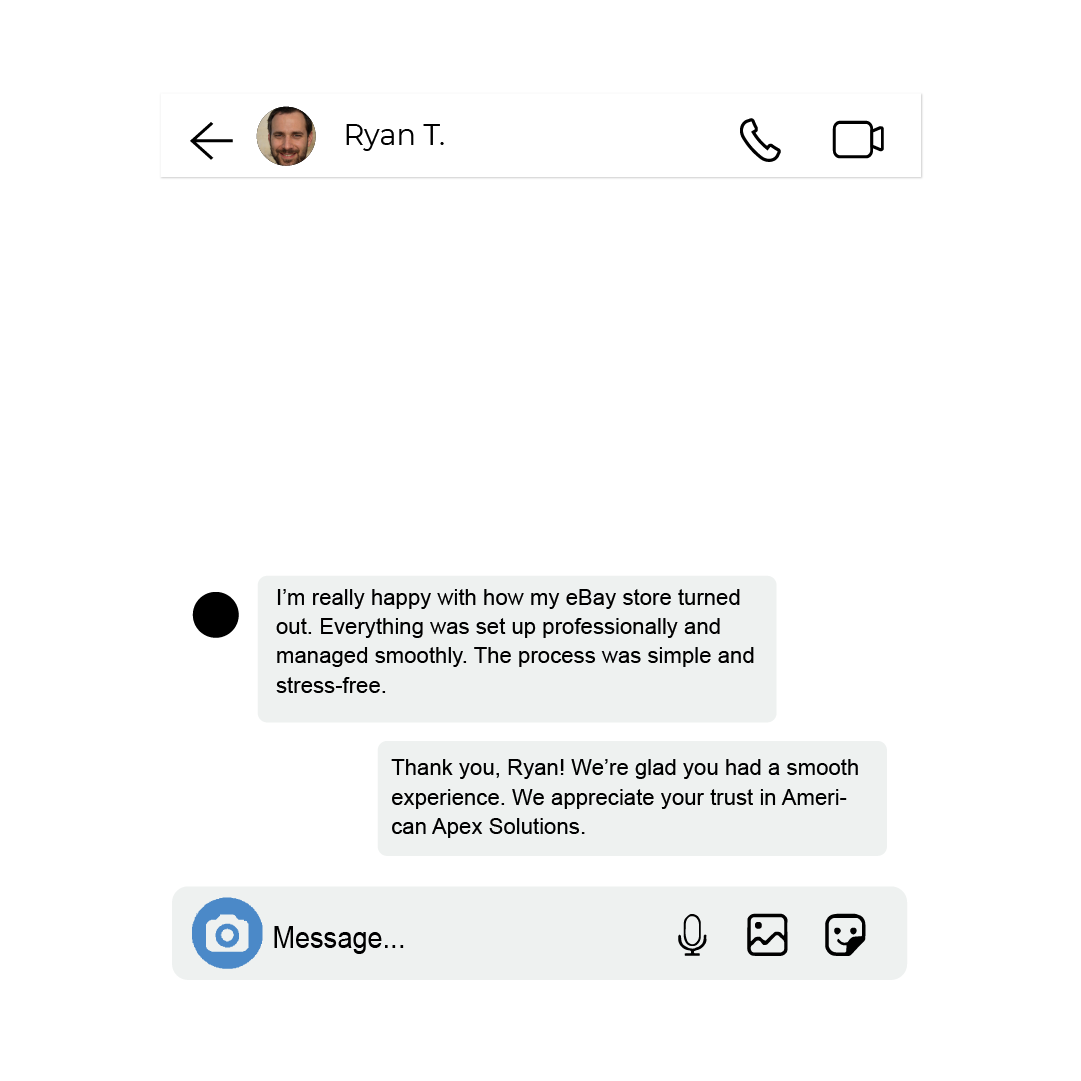This screenshot has width=1081, height=1081.
Task: Click 'Apex Solutions' text in the reply
Action: (x=509, y=826)
